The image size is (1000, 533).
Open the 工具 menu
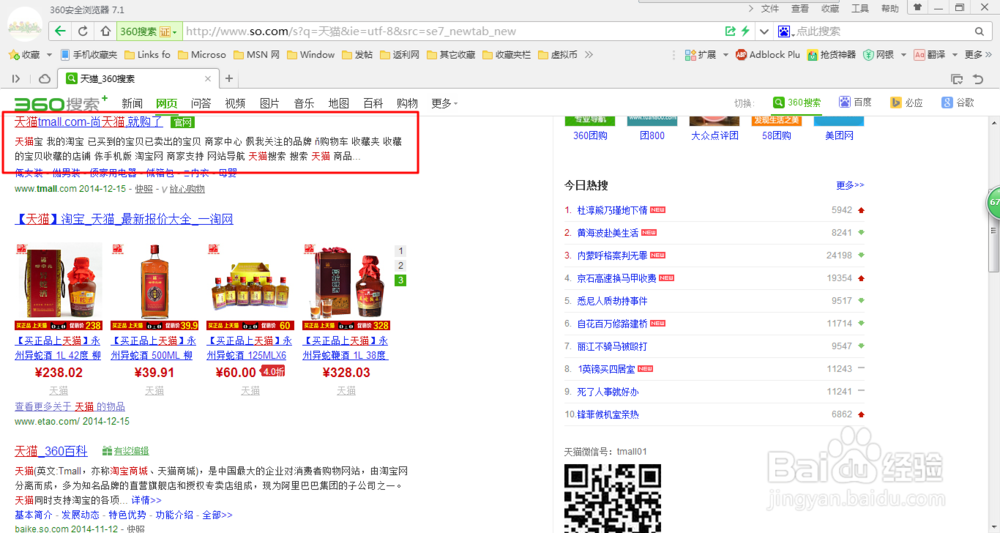coord(860,8)
